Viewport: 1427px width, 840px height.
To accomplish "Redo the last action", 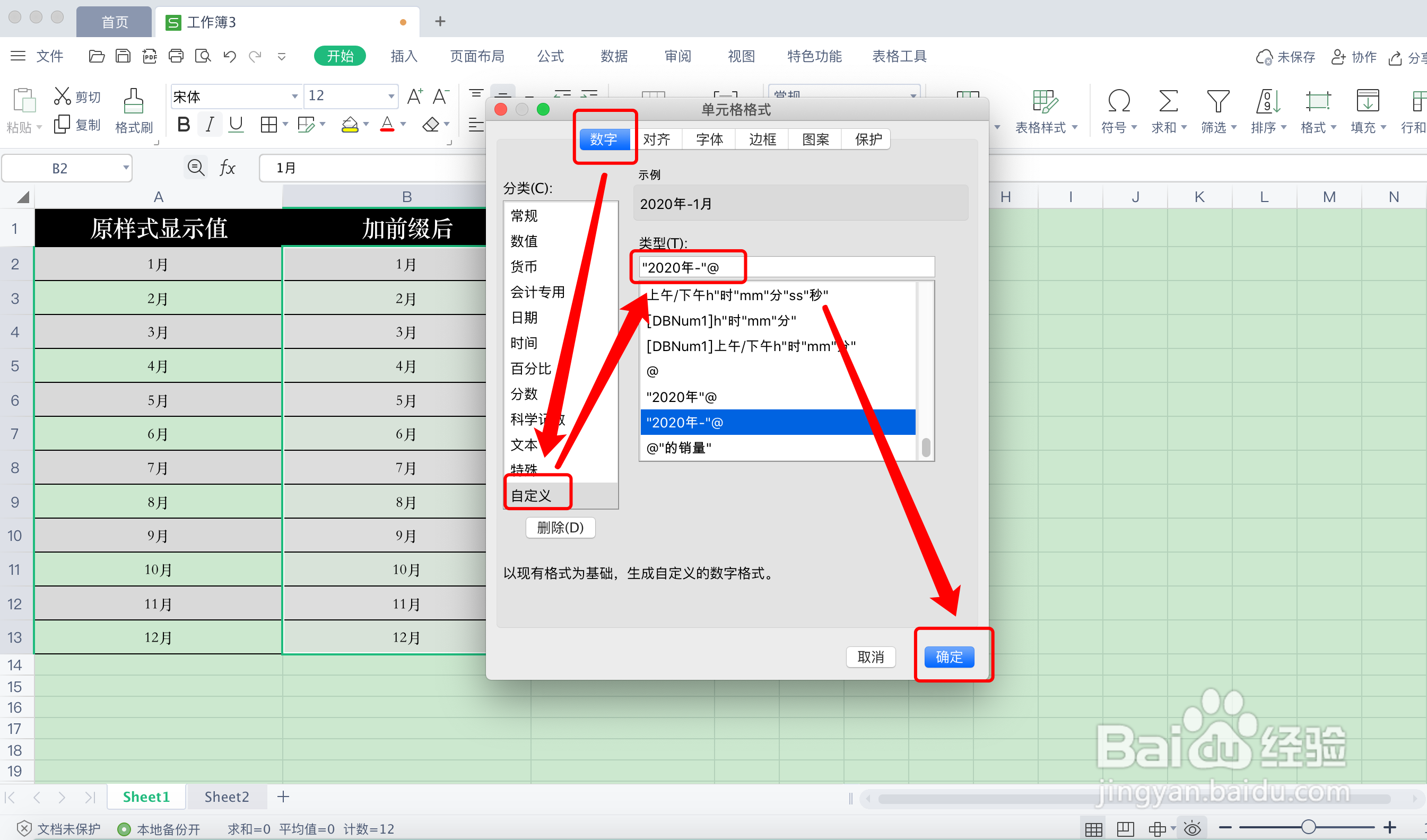I will click(255, 56).
